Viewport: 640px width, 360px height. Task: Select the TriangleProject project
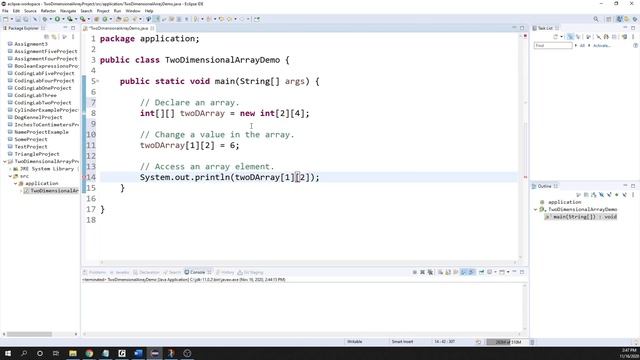pyautogui.click(x=37, y=154)
